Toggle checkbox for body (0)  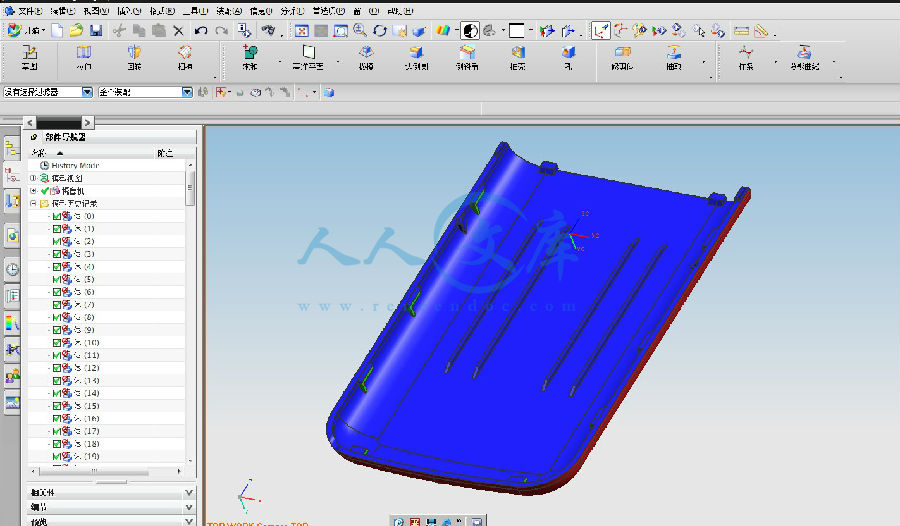click(57, 216)
